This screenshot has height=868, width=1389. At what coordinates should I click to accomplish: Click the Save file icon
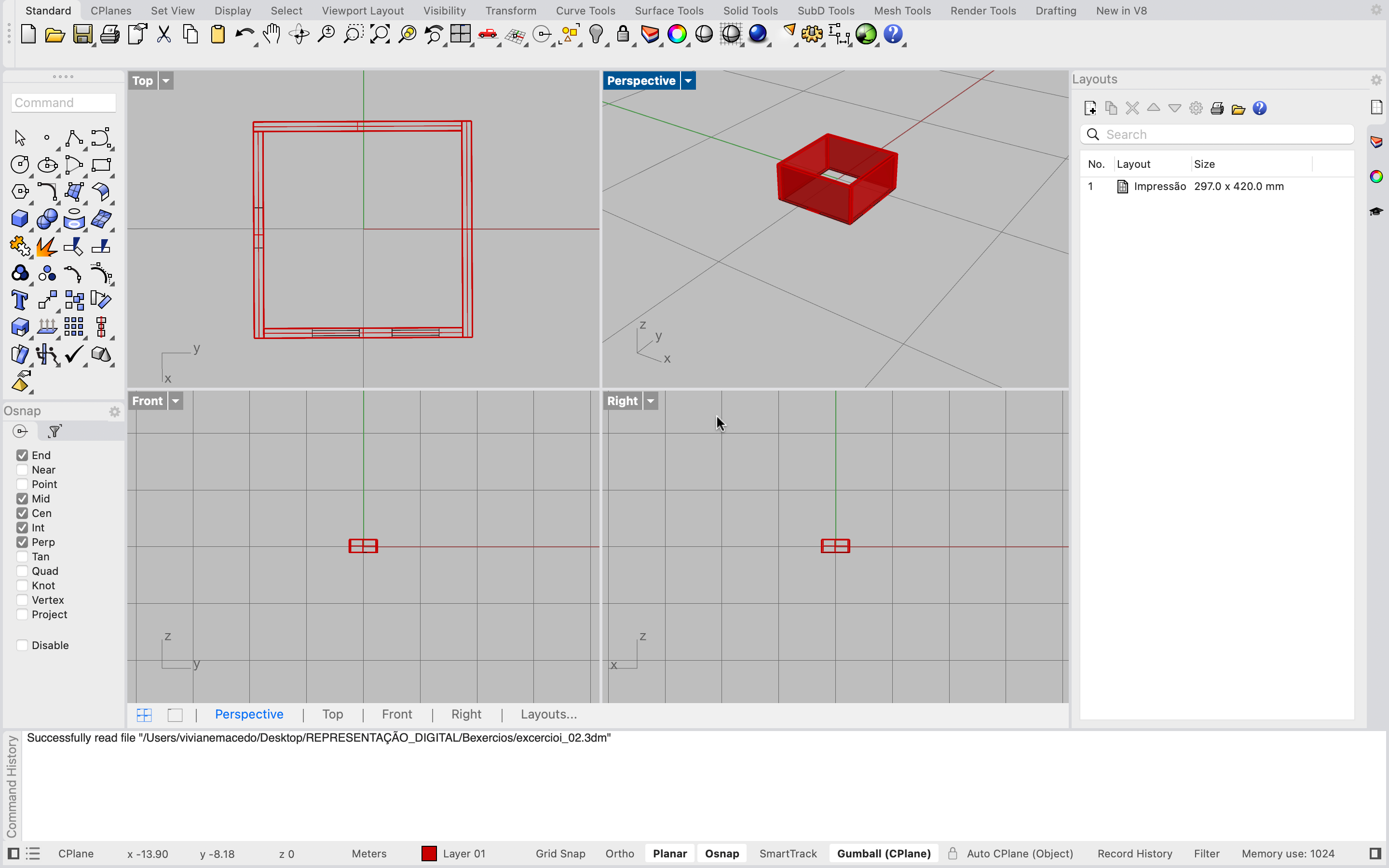coord(82,34)
